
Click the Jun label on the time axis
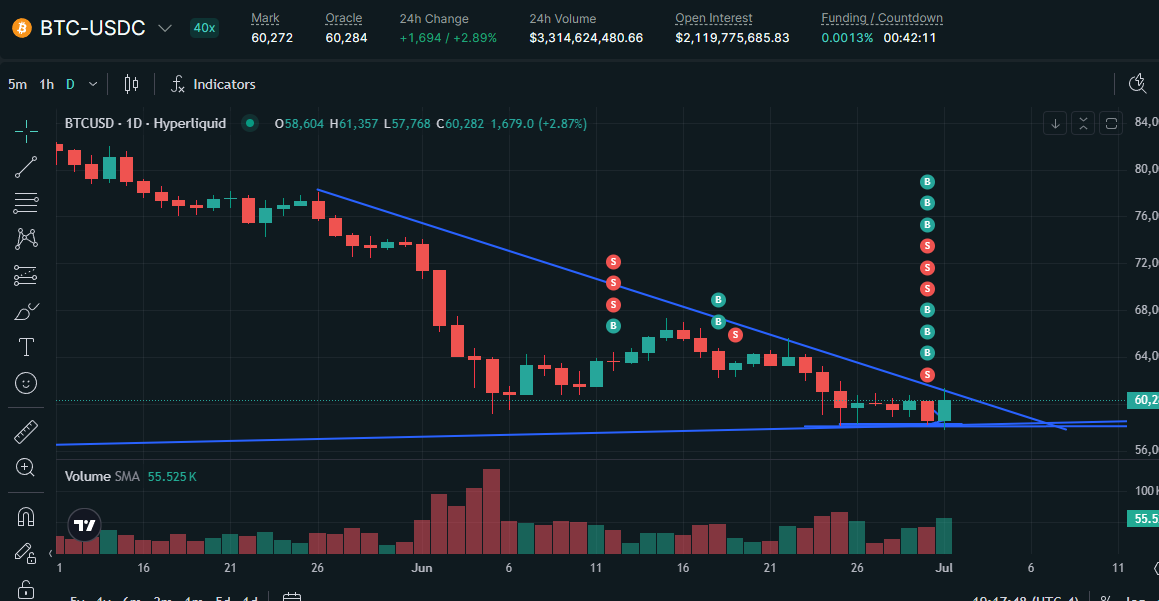pos(421,568)
